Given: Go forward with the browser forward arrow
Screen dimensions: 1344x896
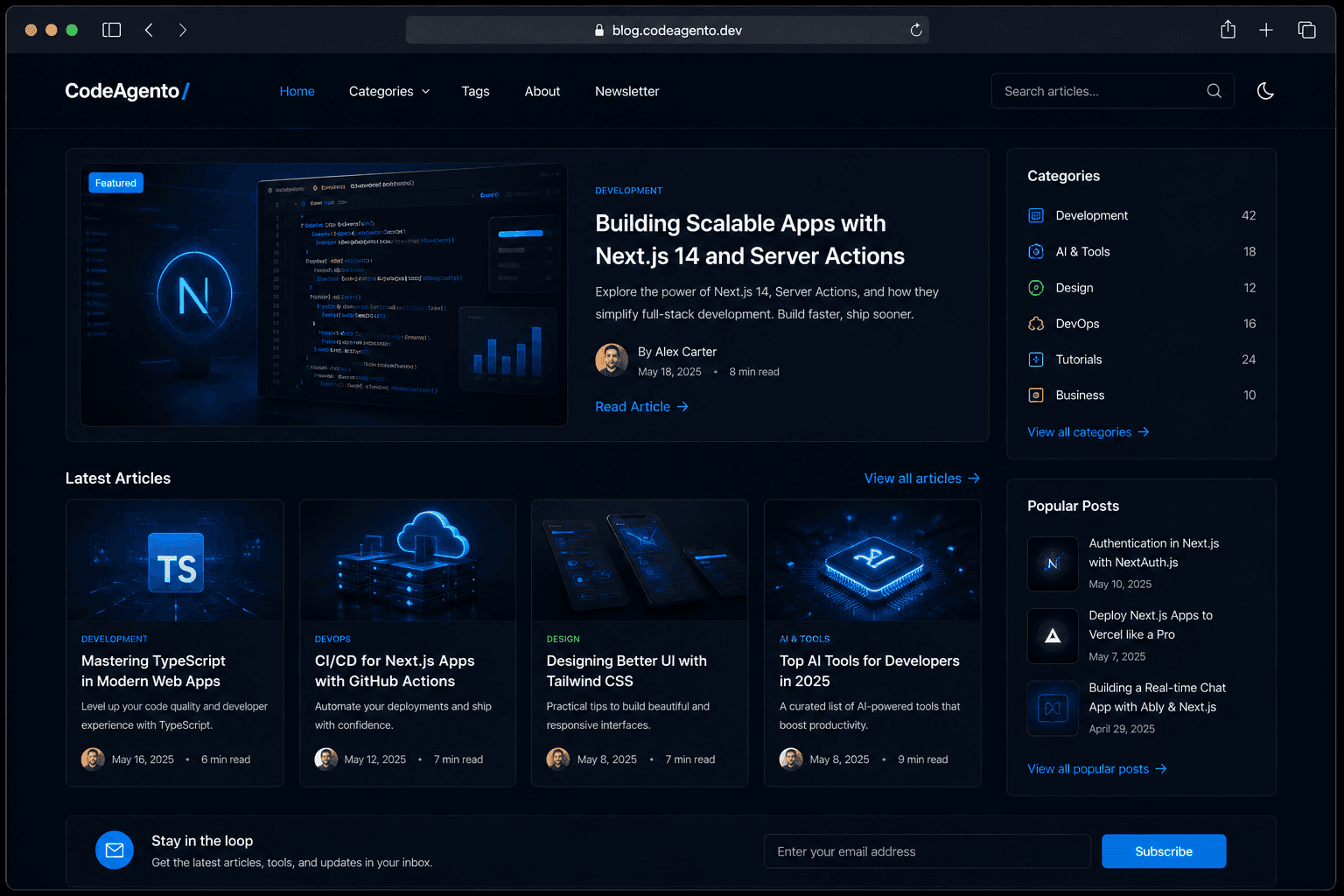Looking at the screenshot, I should click(x=183, y=30).
